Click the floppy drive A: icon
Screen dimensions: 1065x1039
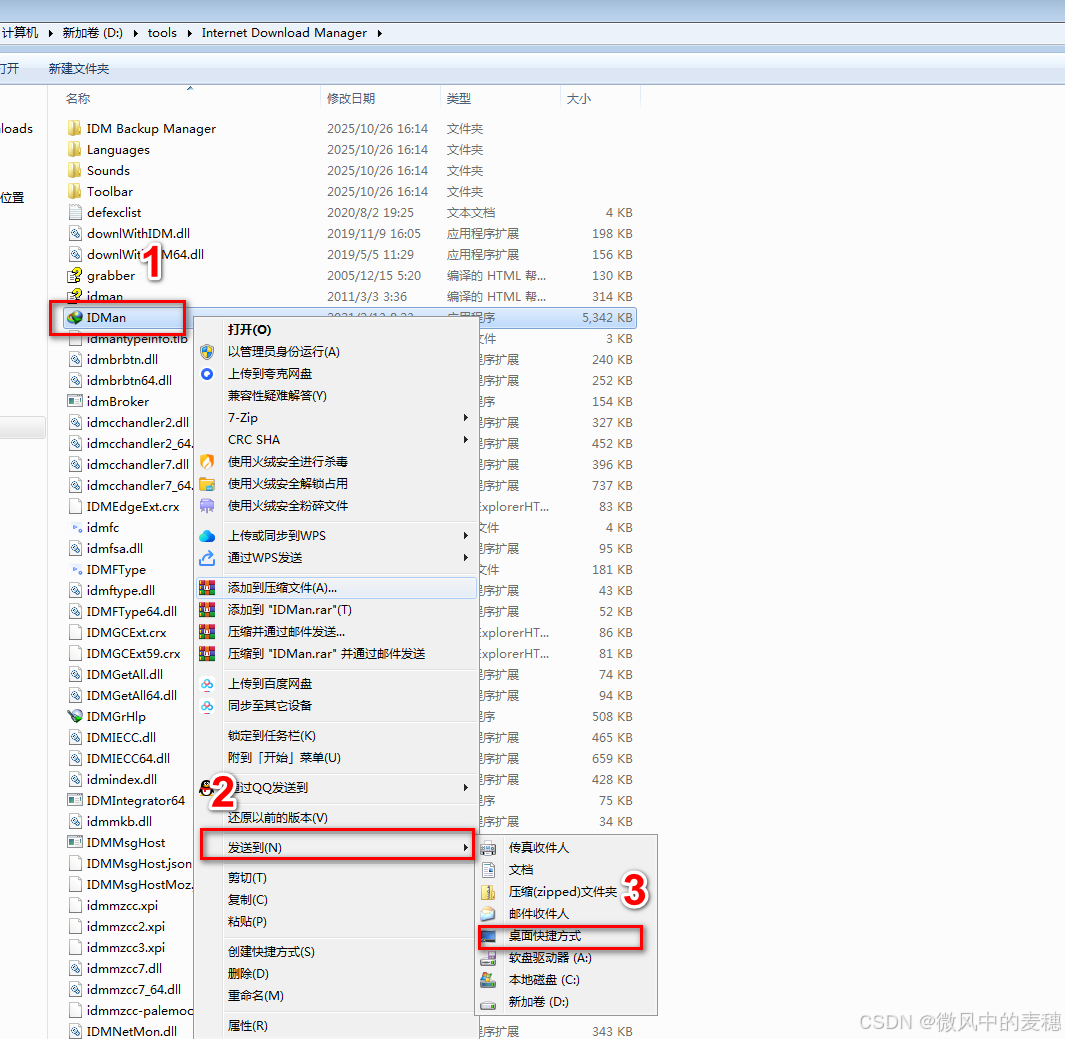[488, 958]
